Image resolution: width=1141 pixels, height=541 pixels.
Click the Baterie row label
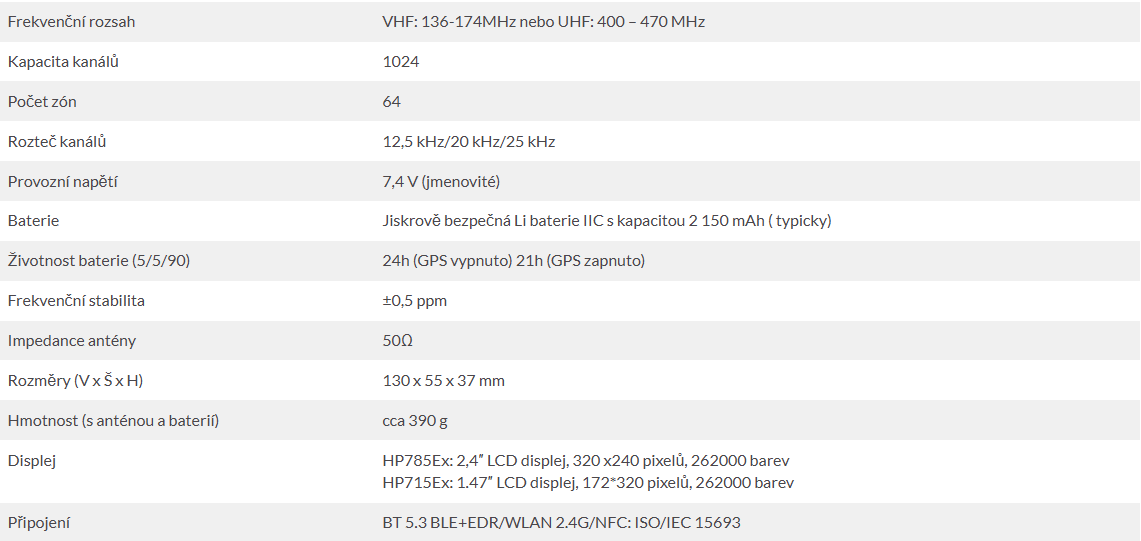pos(33,221)
